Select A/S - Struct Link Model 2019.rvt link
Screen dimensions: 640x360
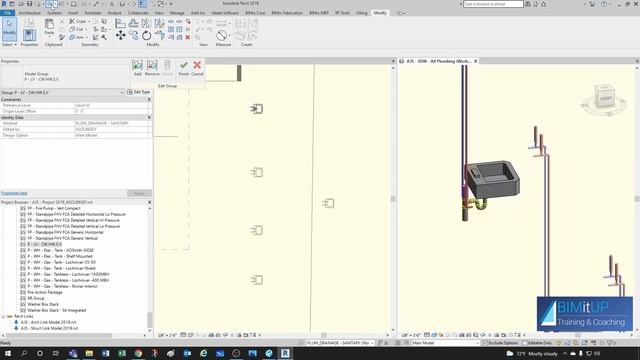[49, 328]
